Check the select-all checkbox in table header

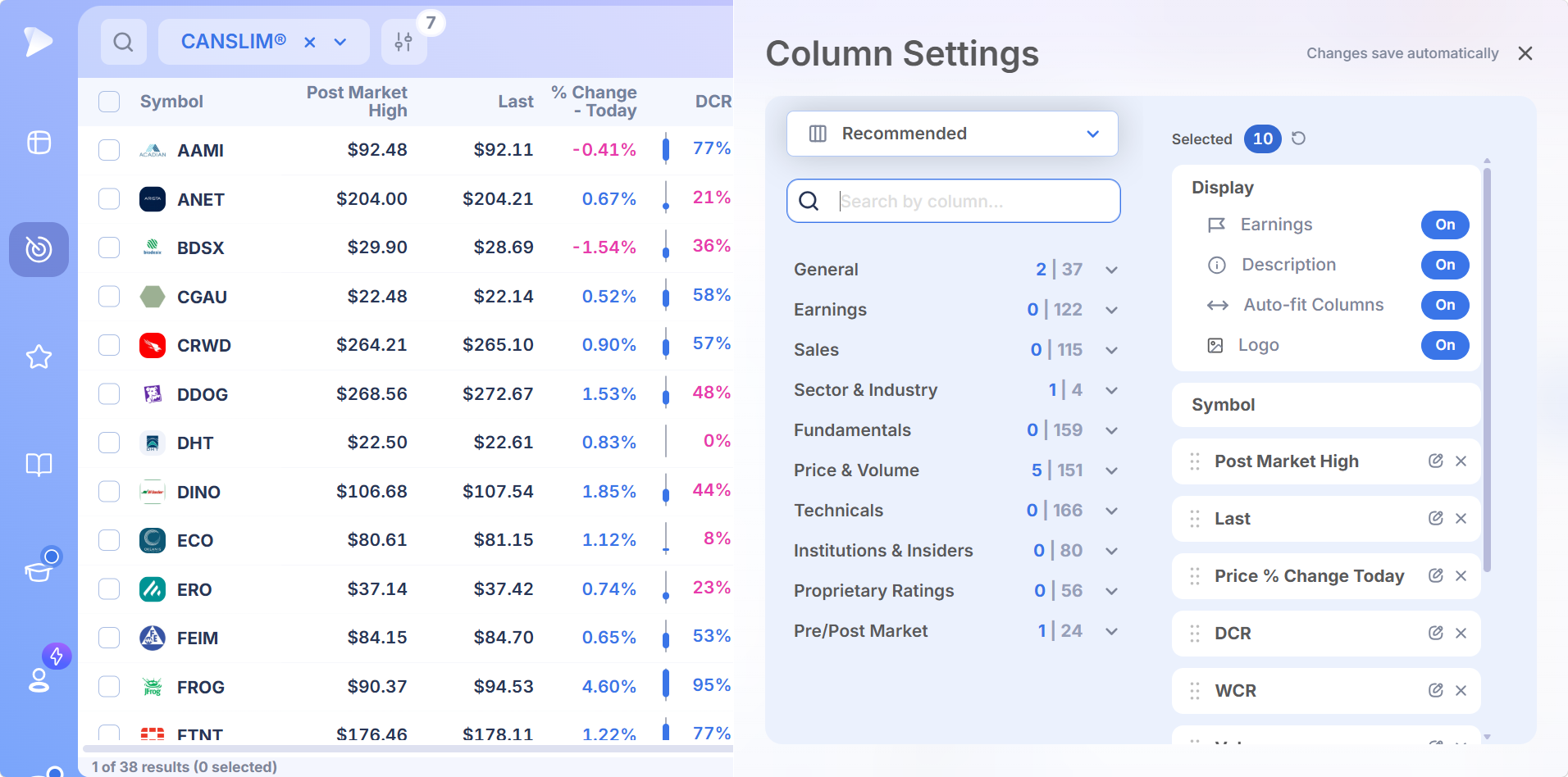point(109,102)
